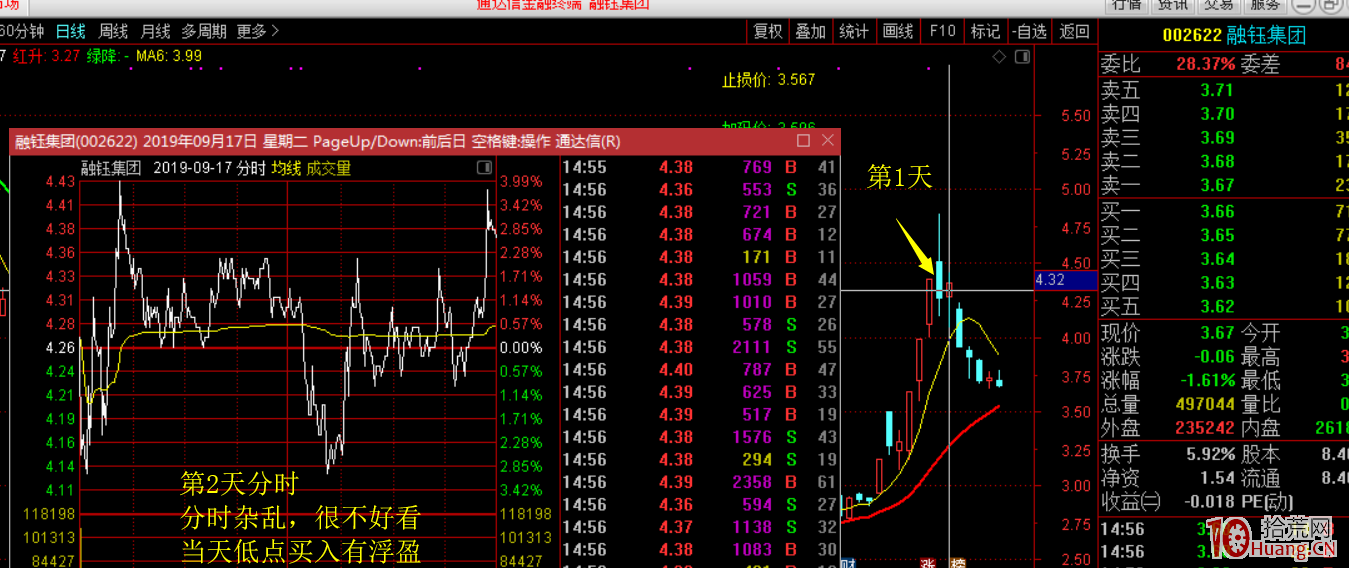
Task: Open the 资讯 menu at top right
Action: 1172,5
